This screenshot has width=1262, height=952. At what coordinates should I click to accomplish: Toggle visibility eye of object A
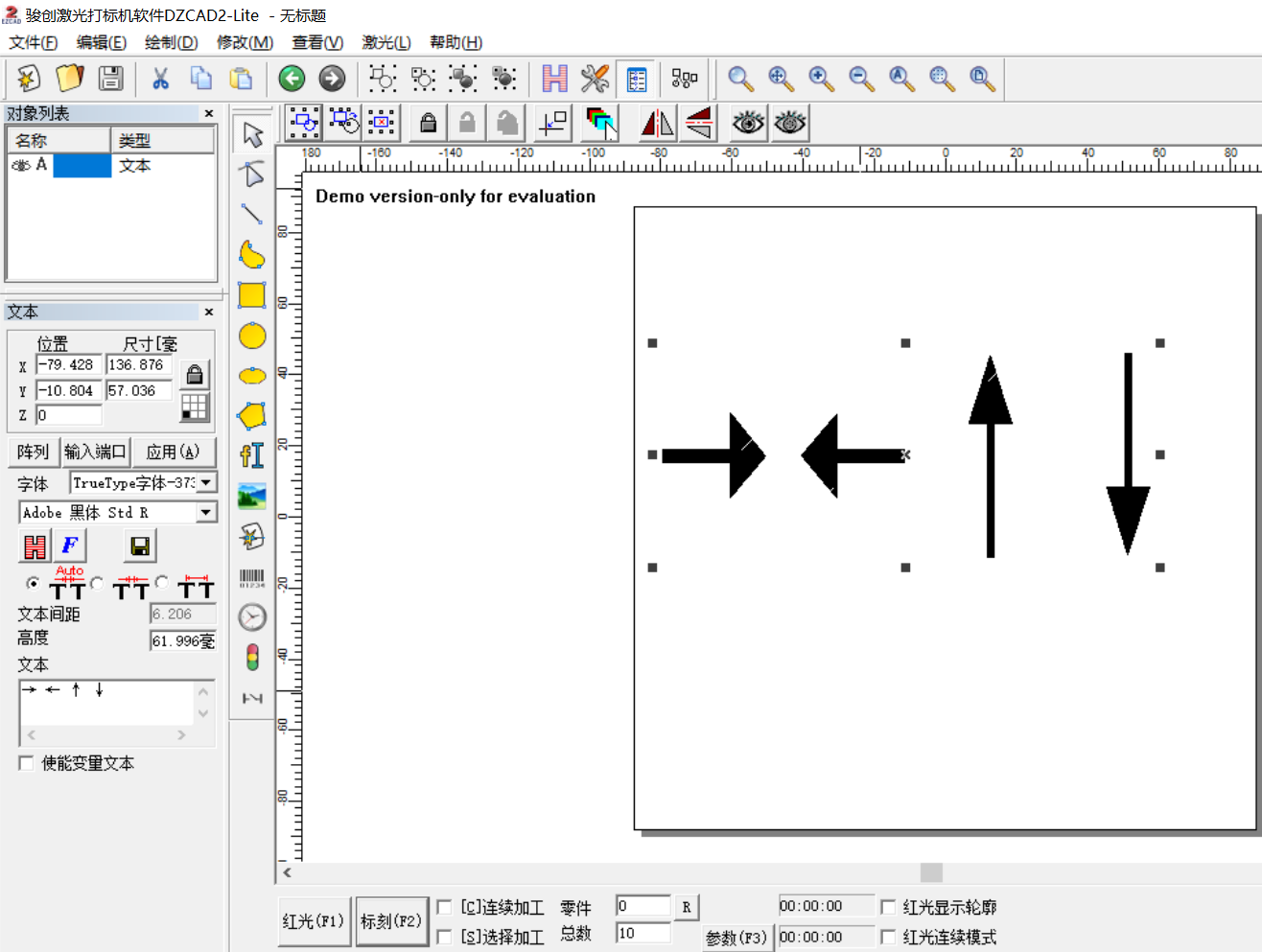coord(20,165)
